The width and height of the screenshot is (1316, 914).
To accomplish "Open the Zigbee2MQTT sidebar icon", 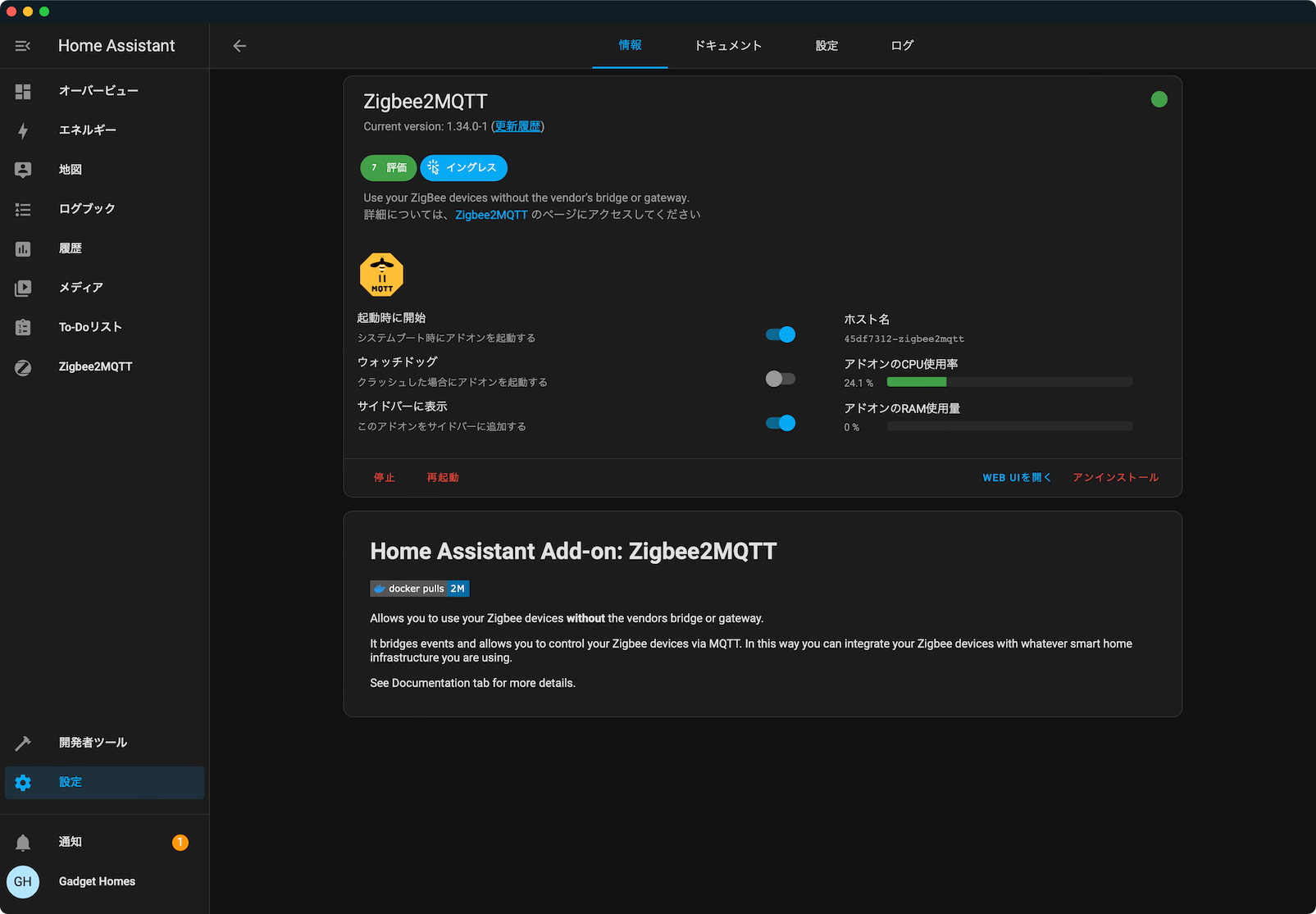I will coord(23,367).
